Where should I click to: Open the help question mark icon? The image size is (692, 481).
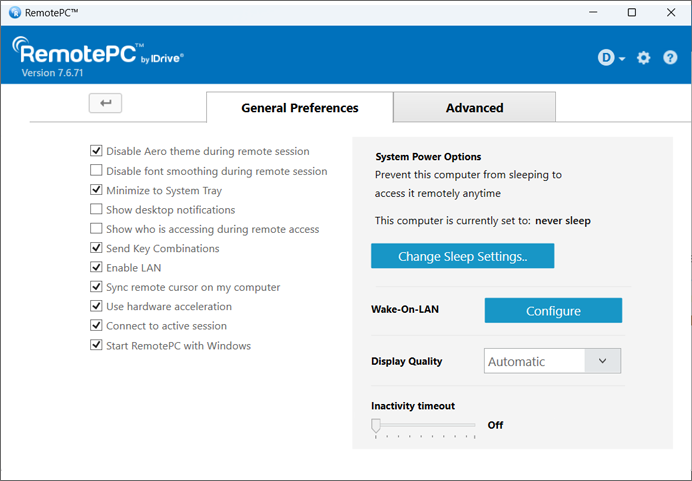point(671,58)
